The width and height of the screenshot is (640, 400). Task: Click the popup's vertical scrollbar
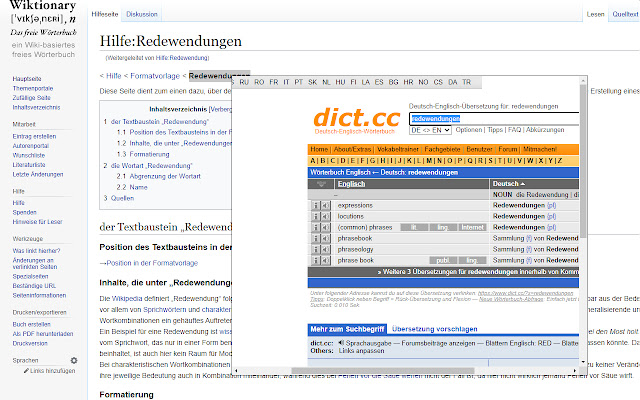coord(583,160)
